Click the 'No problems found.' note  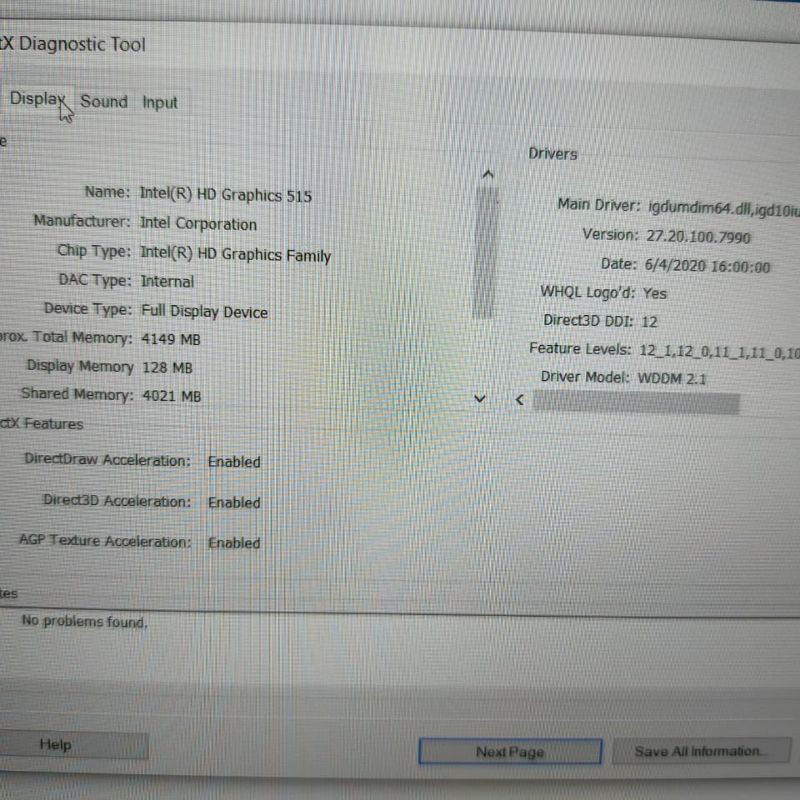[85, 621]
